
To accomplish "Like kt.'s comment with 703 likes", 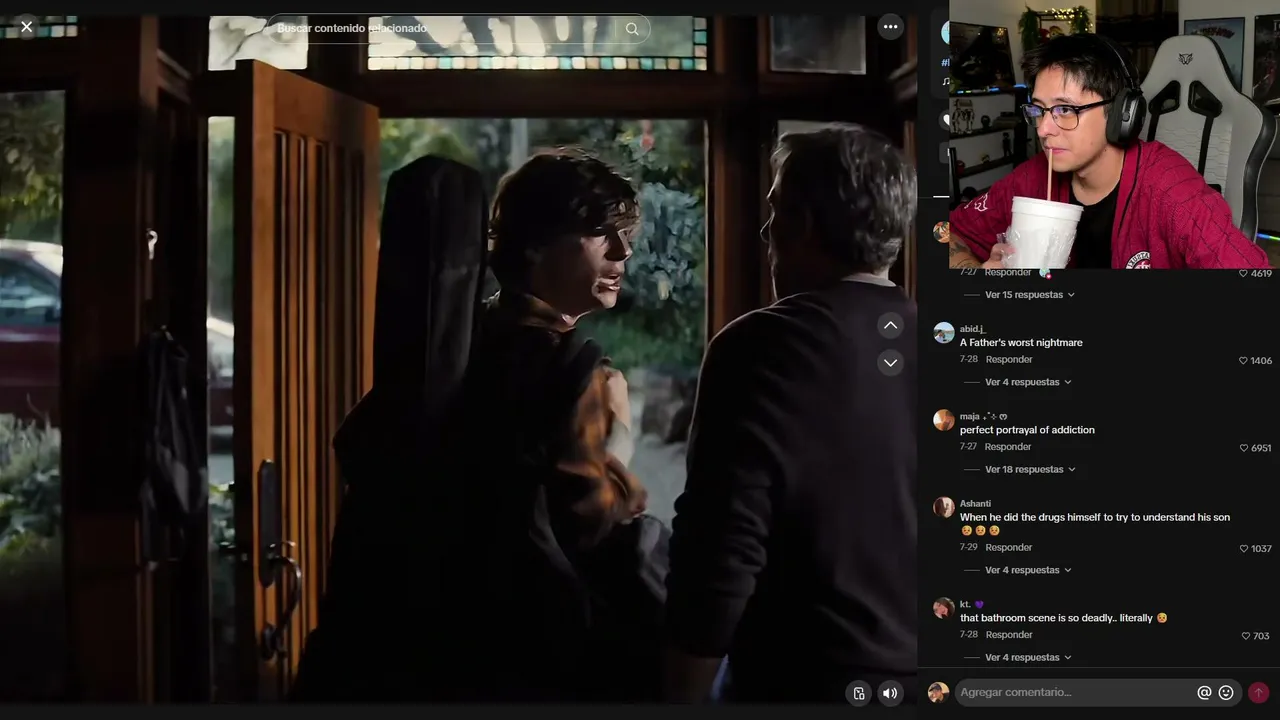I will pos(1246,635).
